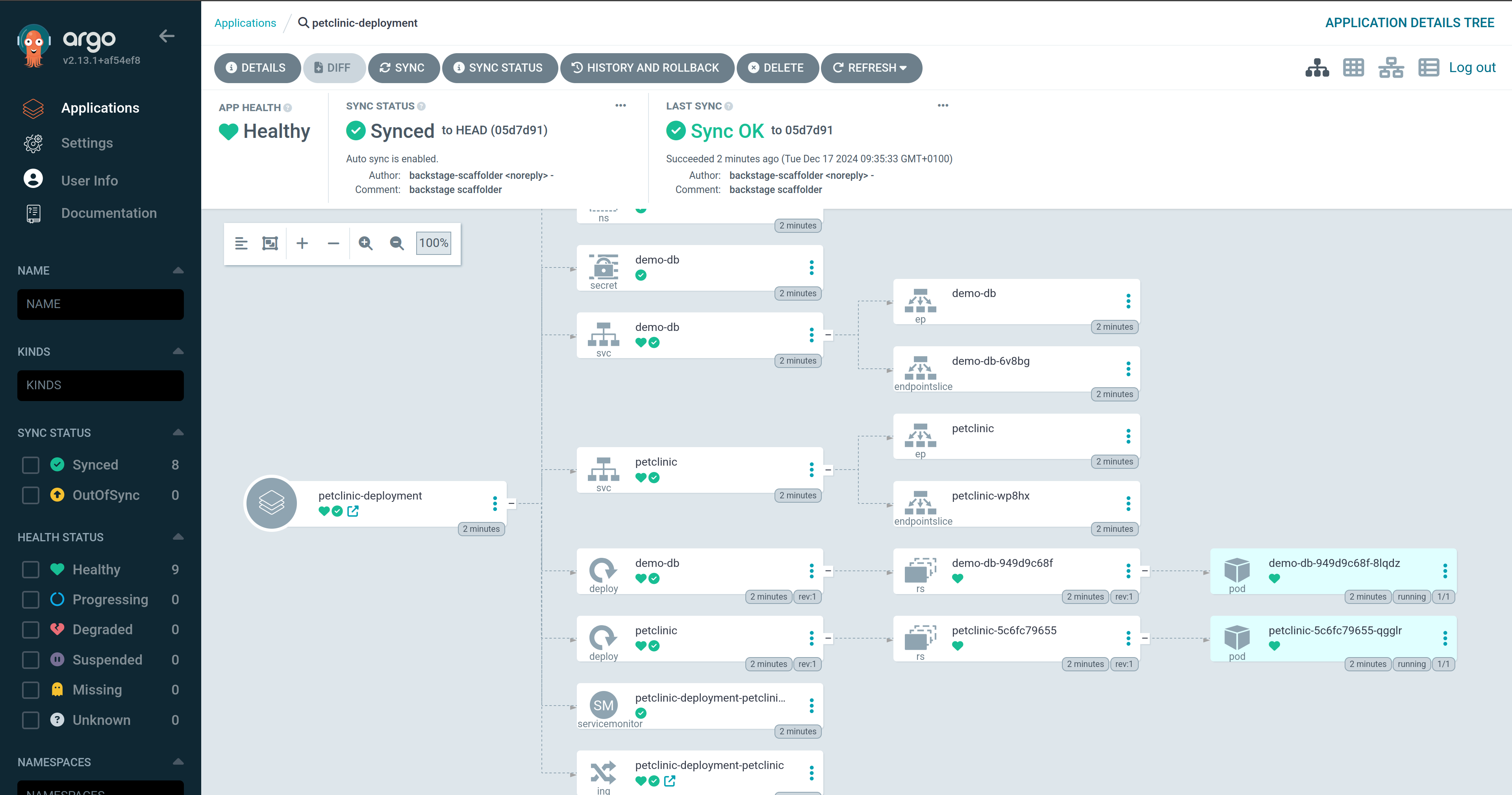Click the Log out link
Screen dimensions: 1512x795
point(1471,67)
